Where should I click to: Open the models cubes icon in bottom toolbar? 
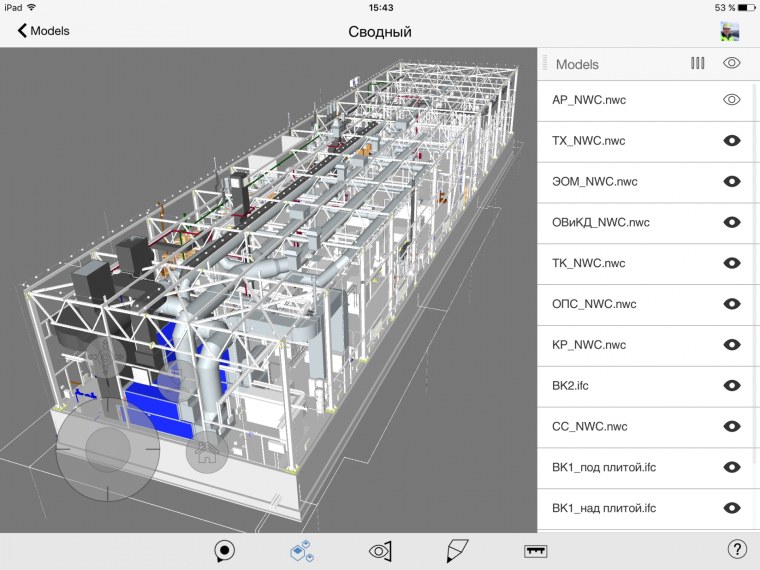click(302, 550)
